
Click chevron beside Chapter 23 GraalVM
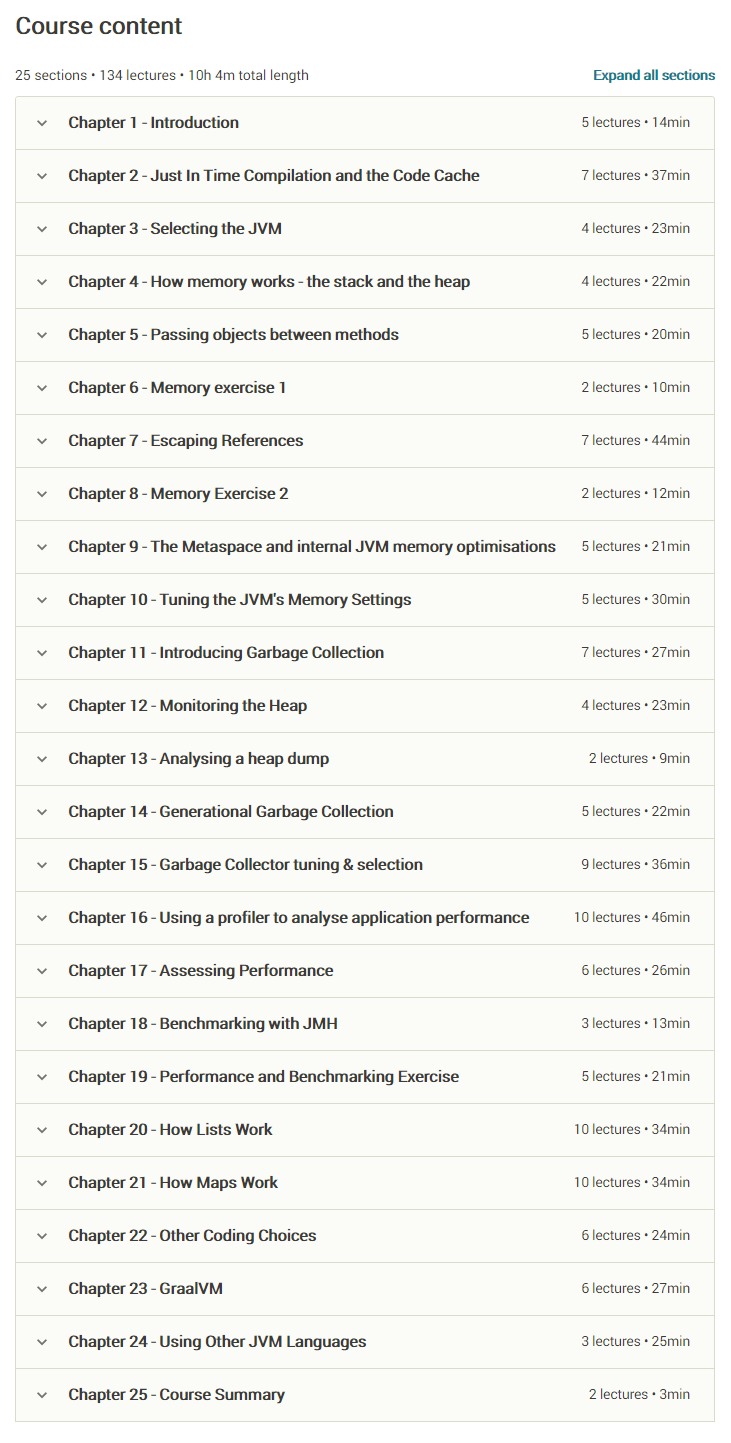(x=42, y=1289)
